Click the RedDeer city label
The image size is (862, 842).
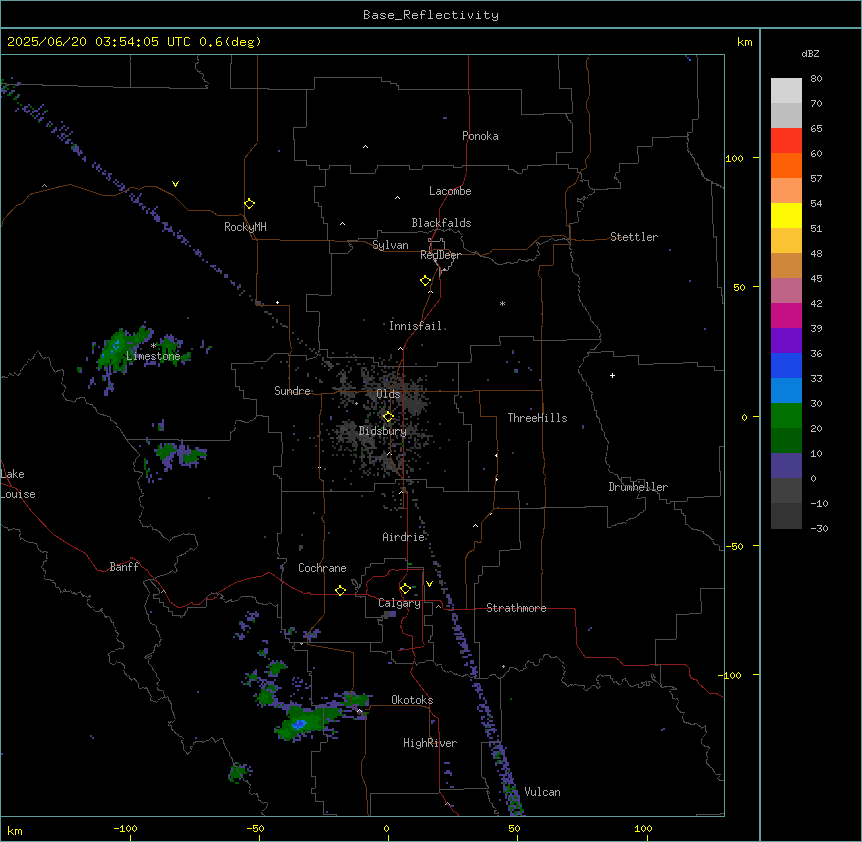(x=441, y=255)
